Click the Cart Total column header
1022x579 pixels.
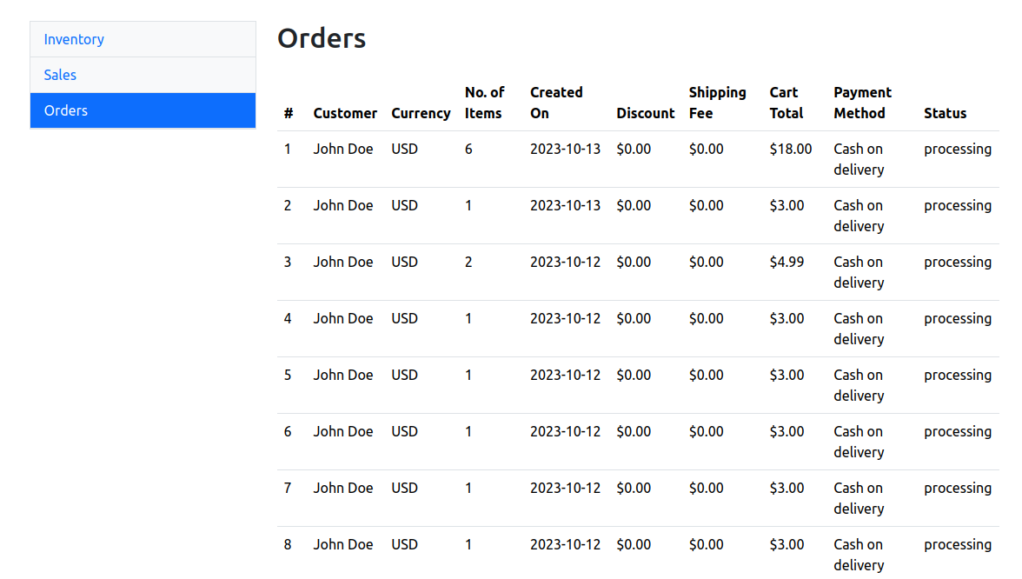point(786,103)
